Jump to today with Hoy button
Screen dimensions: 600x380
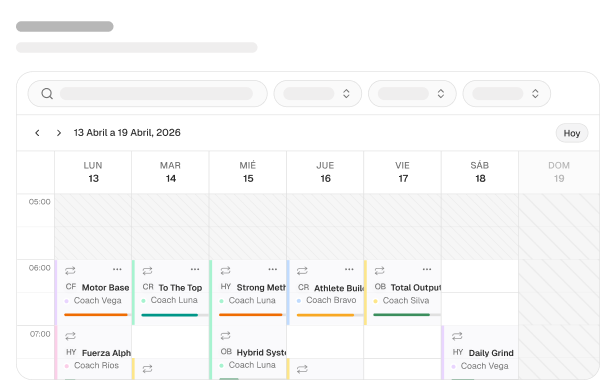tap(572, 133)
